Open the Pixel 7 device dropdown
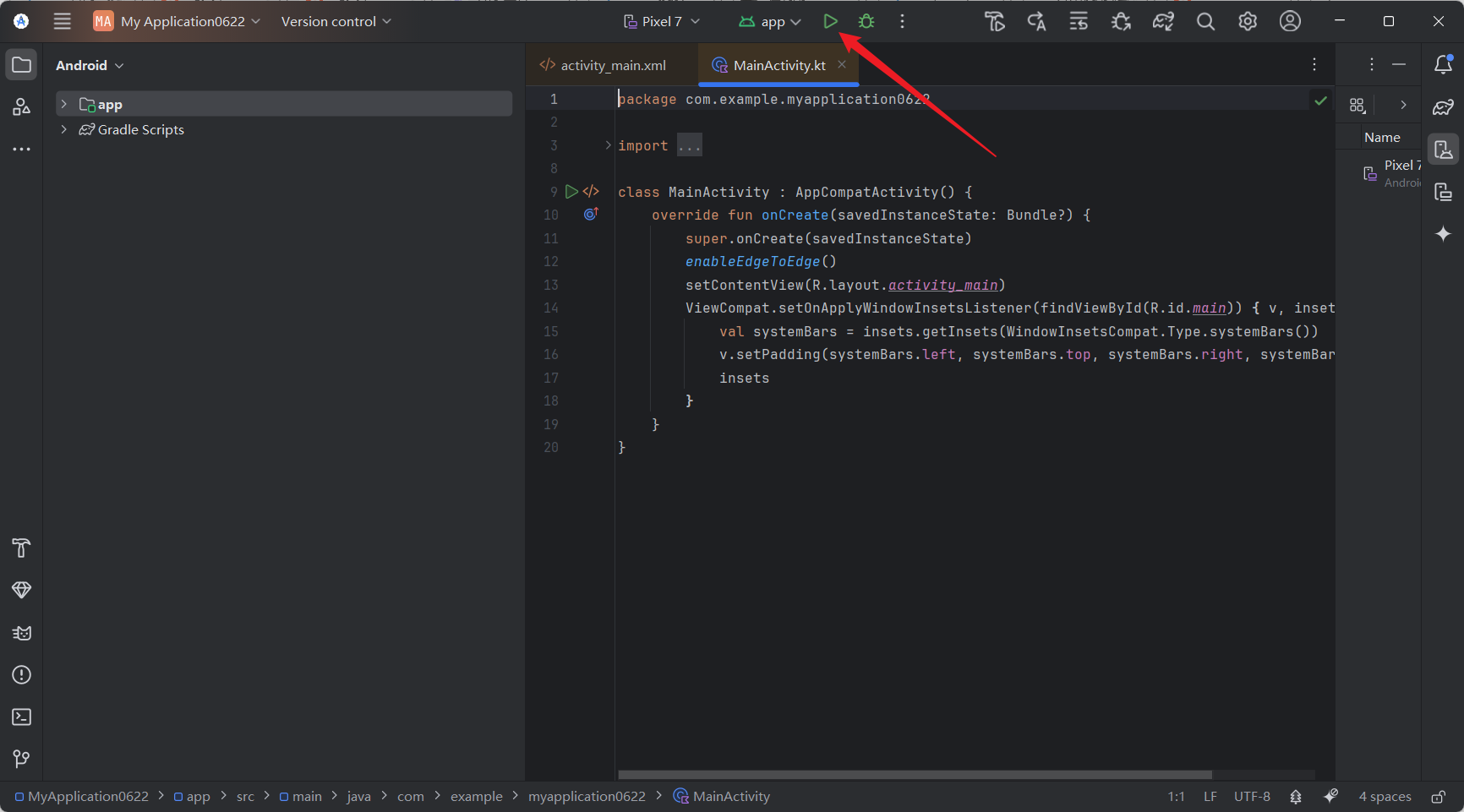The width and height of the screenshot is (1464, 812). click(x=662, y=21)
